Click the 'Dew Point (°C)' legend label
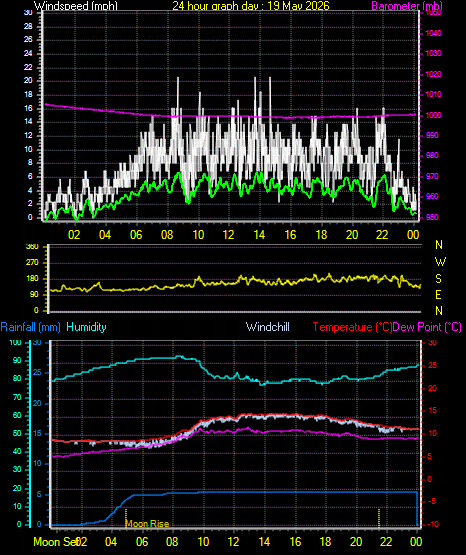Screen dimensions: 466x555 427,327
